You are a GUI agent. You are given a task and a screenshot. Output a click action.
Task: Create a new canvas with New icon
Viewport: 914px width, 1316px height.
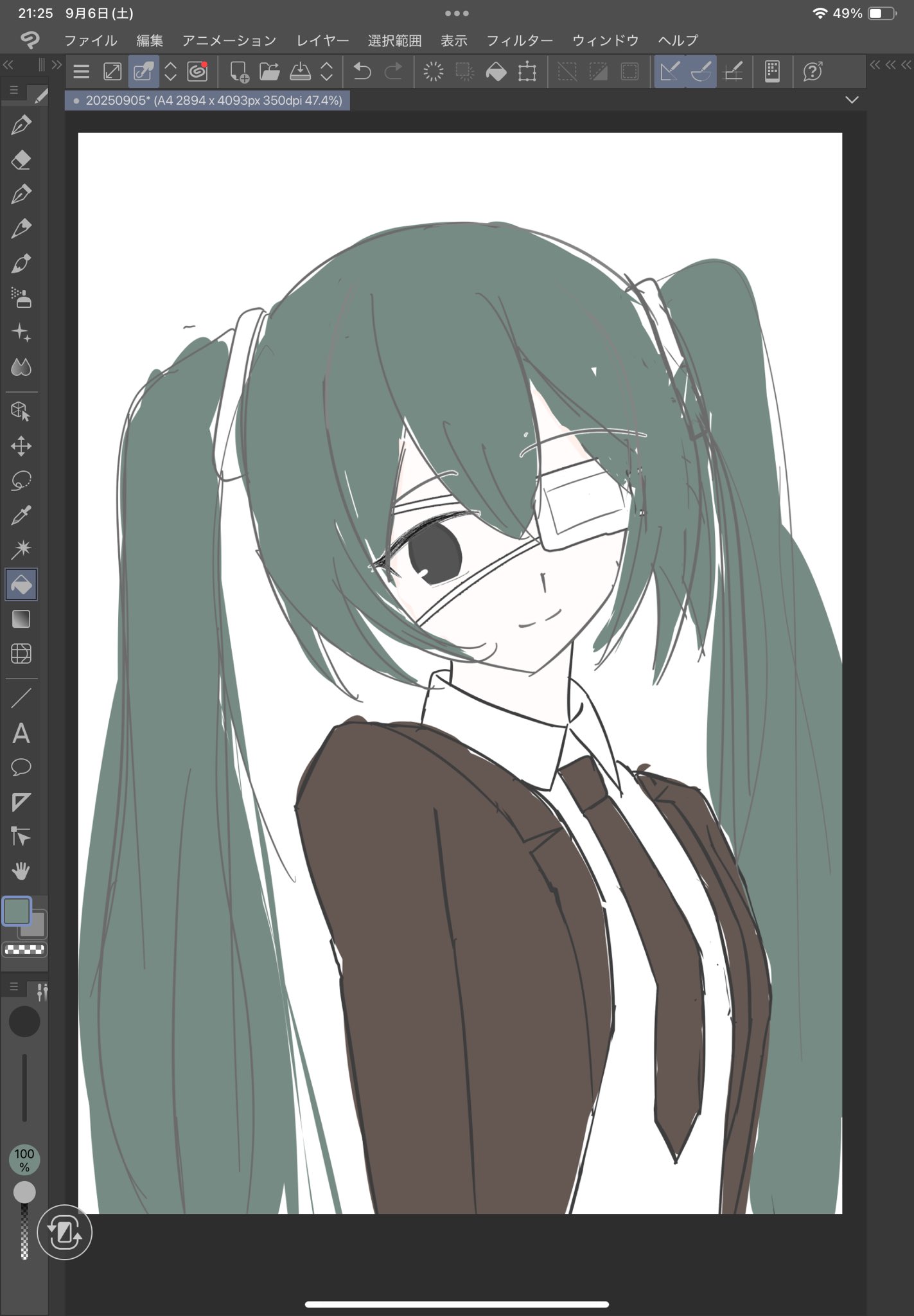(239, 71)
